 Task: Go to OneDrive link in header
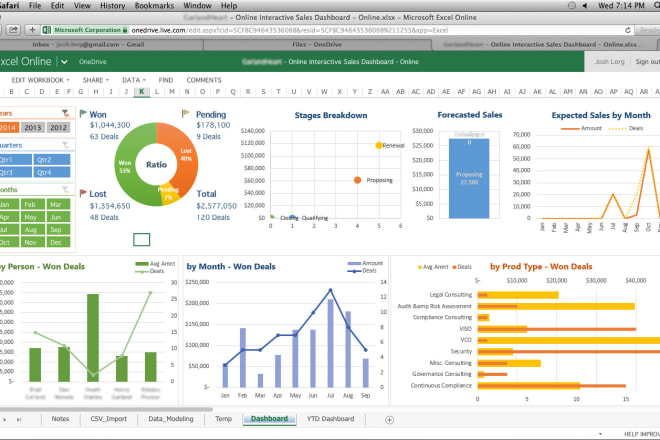click(x=93, y=62)
